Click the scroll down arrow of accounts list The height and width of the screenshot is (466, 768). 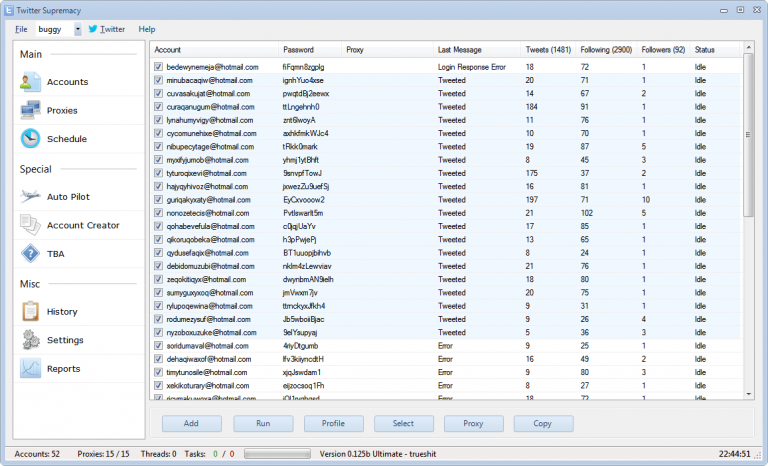pos(748,394)
